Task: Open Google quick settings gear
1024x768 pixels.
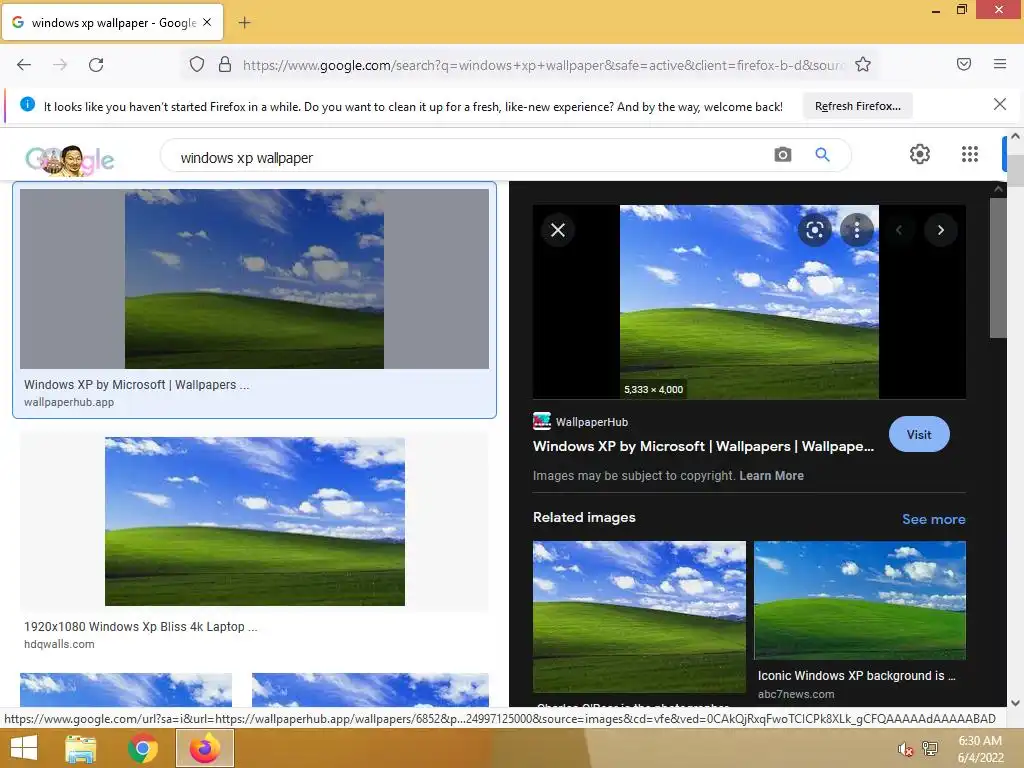Action: click(x=920, y=154)
